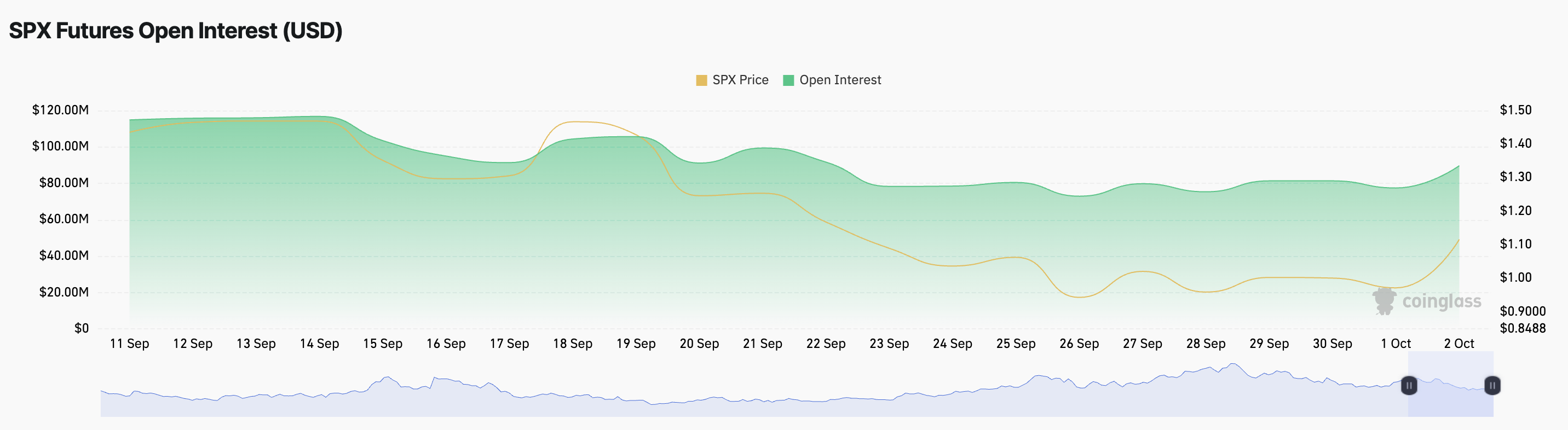Click the highlighted range selection window
The height and width of the screenshot is (430, 1568).
[1450, 385]
